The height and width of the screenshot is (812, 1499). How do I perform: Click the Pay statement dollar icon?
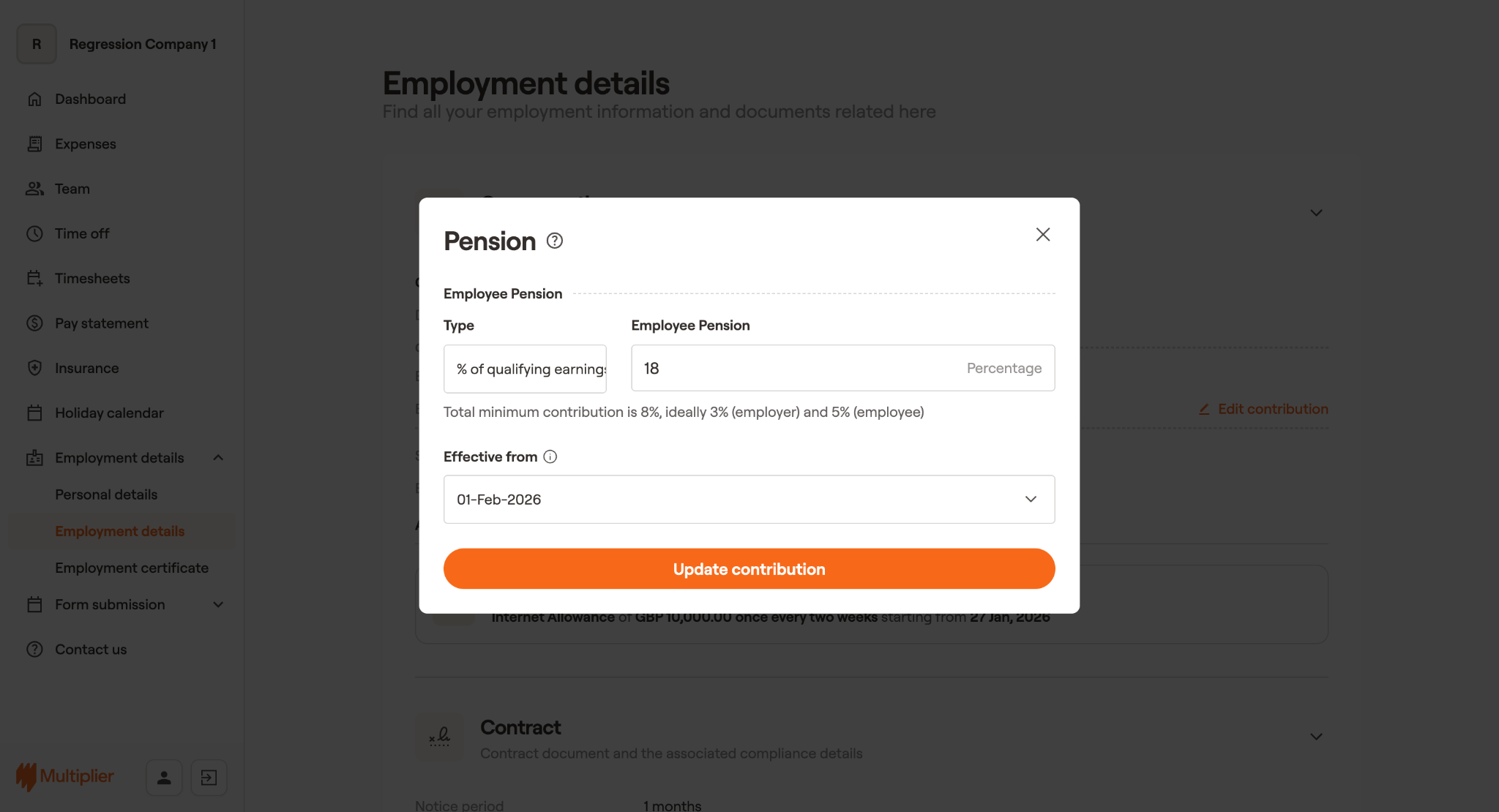coord(34,323)
